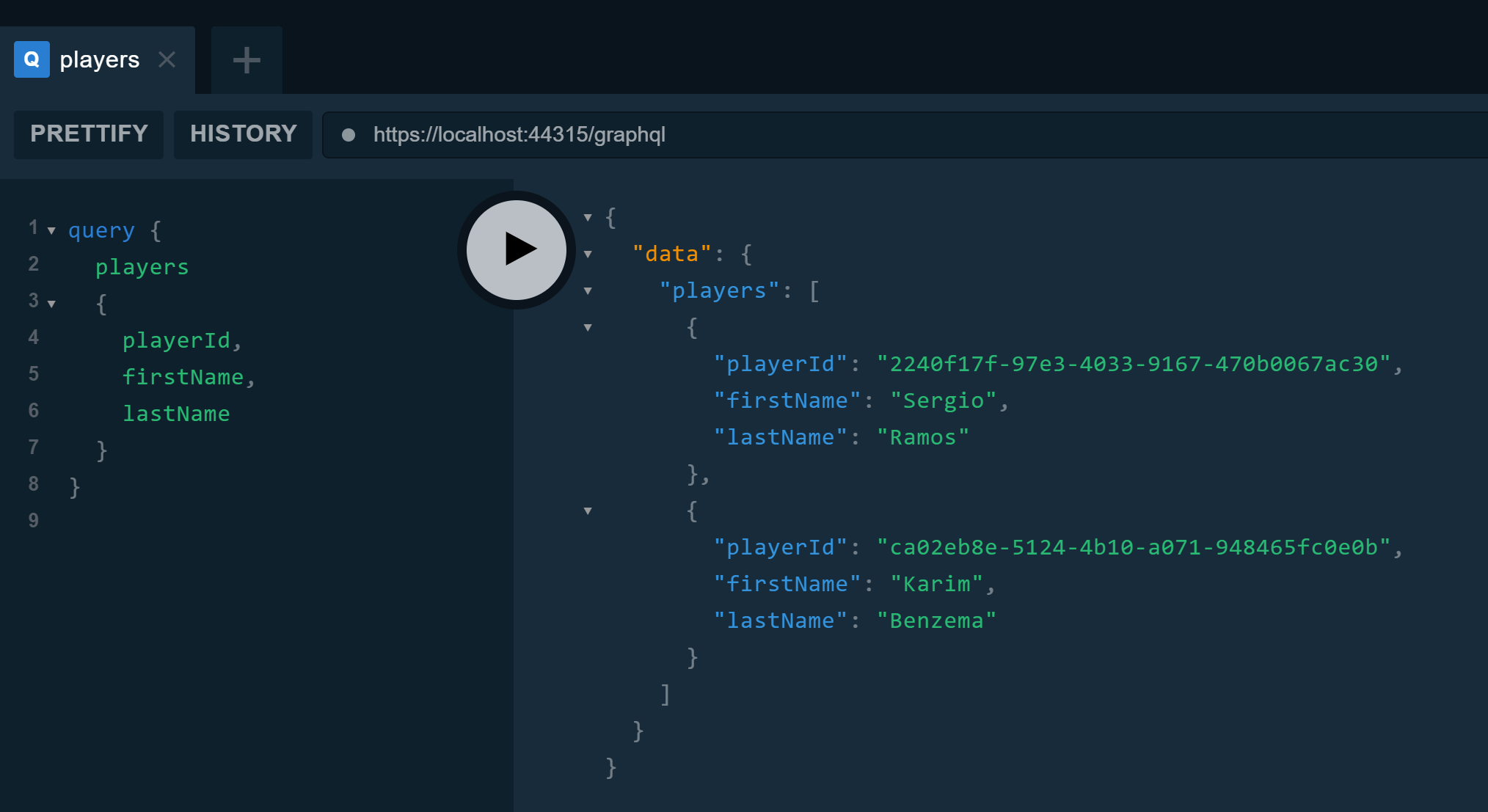Collapse the "data" object in the response
The height and width of the screenshot is (812, 1488).
[x=588, y=255]
